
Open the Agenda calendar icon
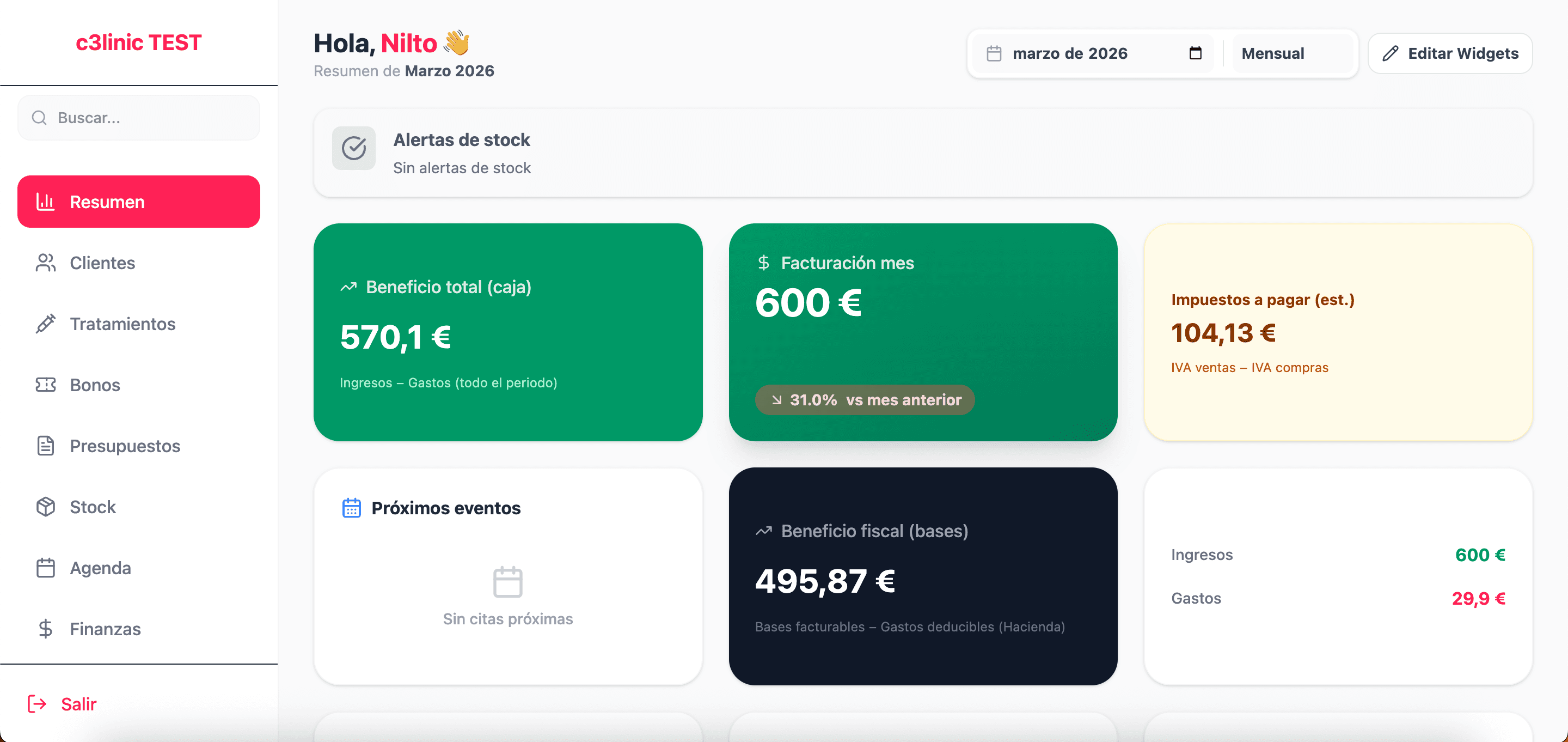(x=45, y=567)
